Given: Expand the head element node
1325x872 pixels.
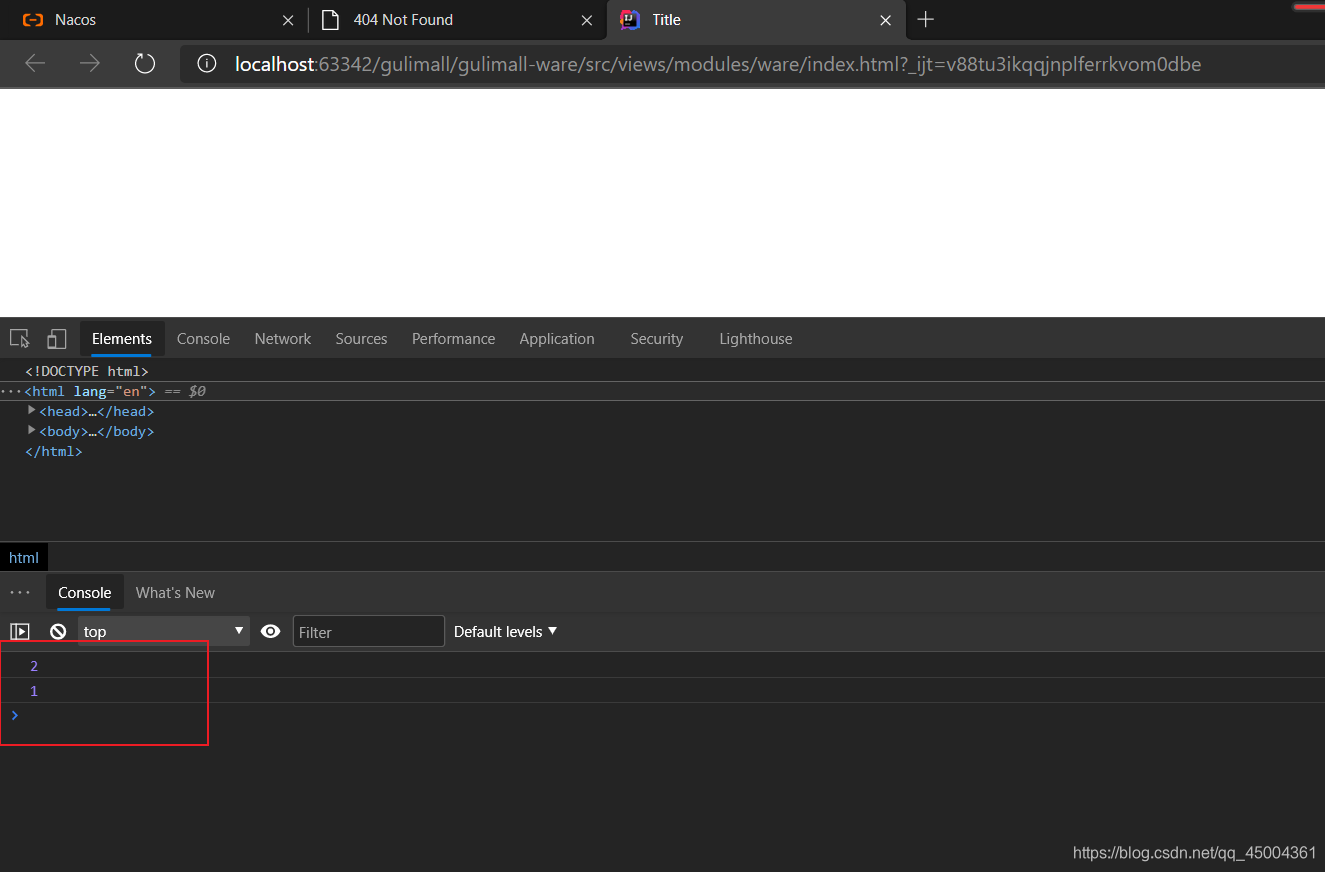Looking at the screenshot, I should click(32, 410).
